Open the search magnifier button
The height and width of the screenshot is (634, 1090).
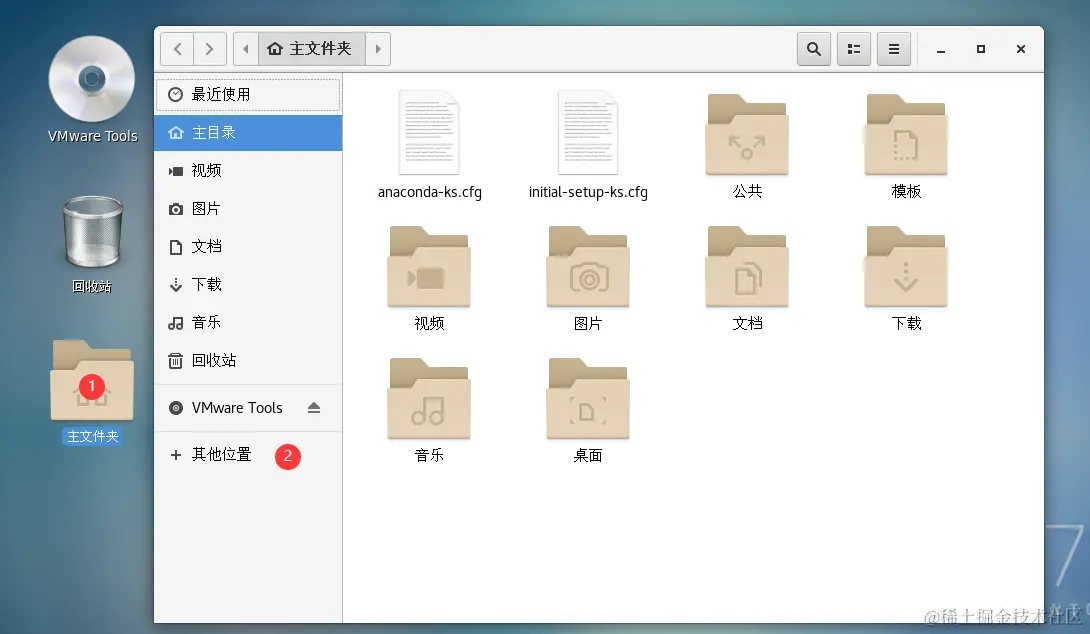click(813, 49)
